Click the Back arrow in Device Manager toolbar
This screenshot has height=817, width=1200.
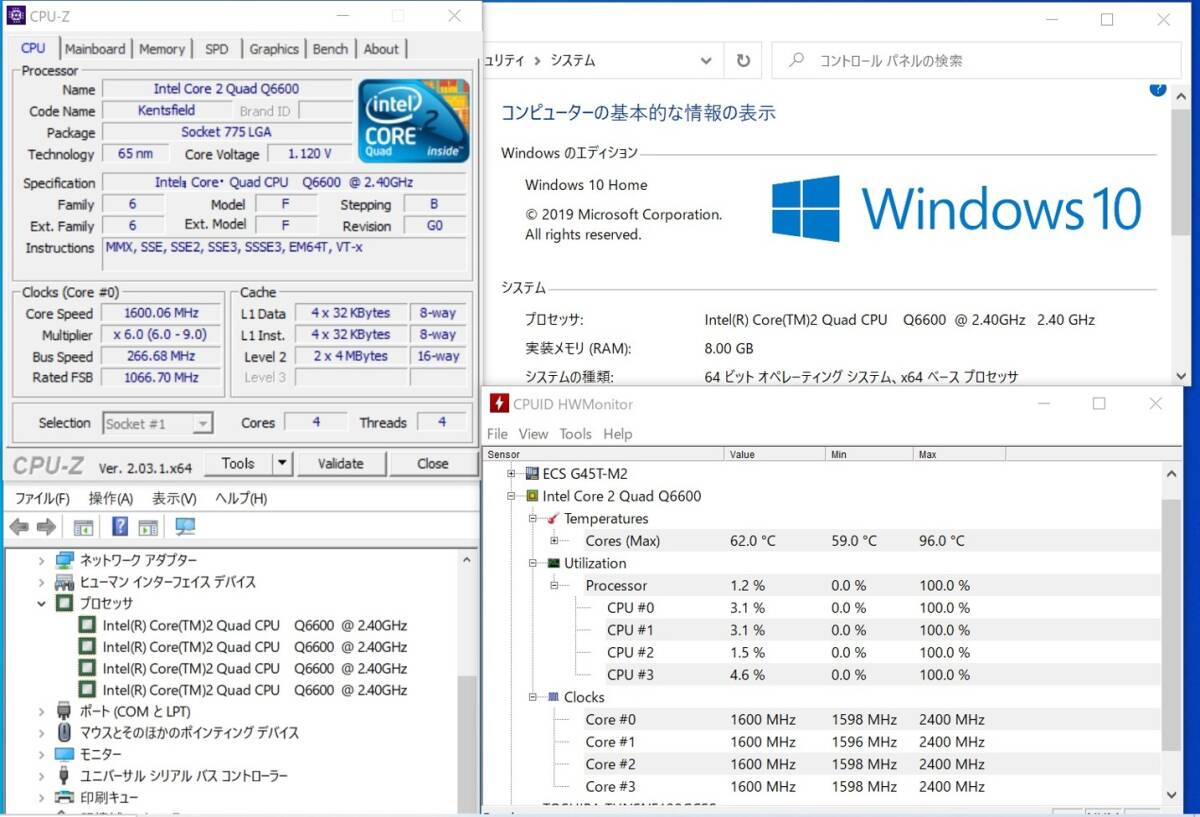18,527
